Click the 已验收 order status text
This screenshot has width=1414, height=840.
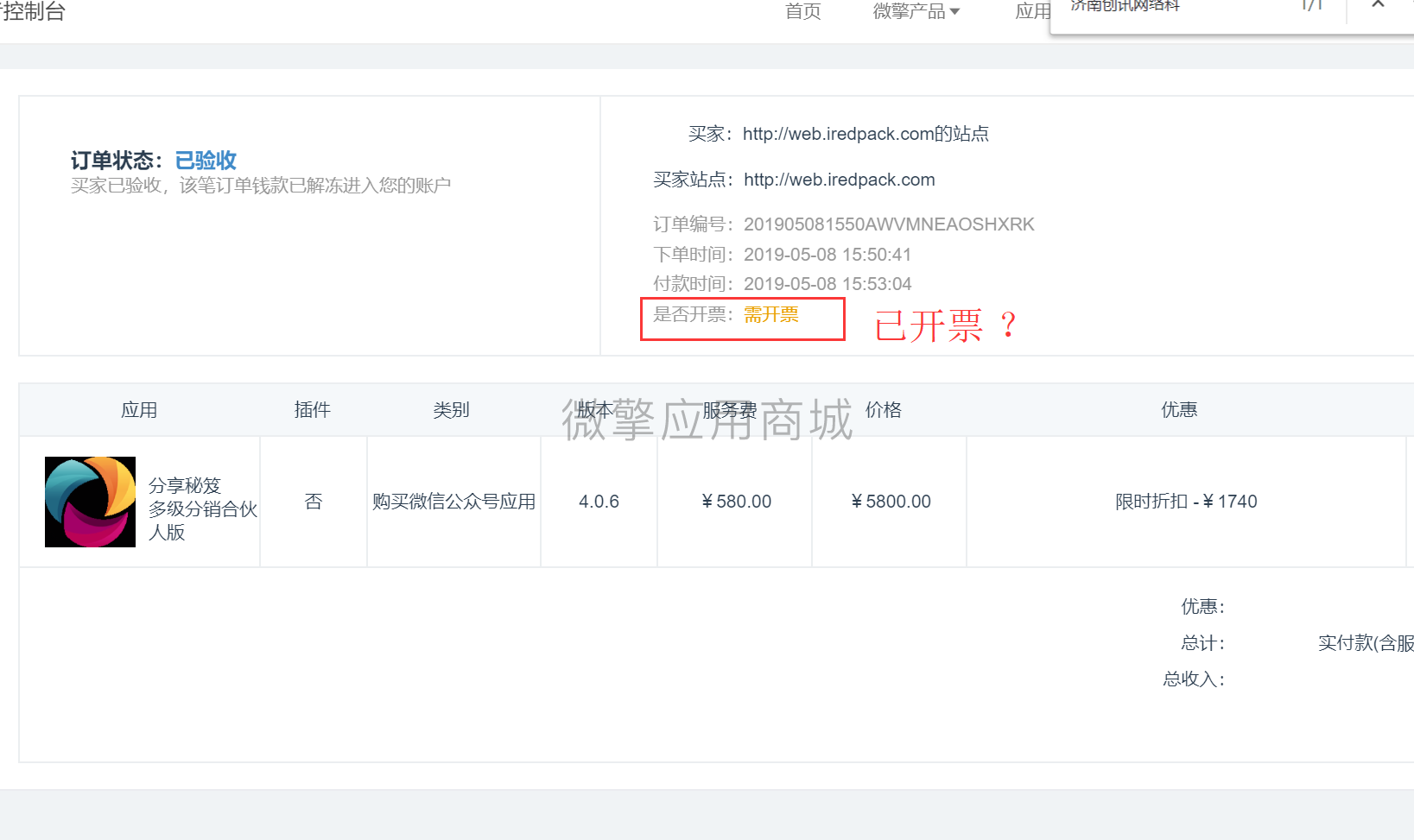point(206,161)
